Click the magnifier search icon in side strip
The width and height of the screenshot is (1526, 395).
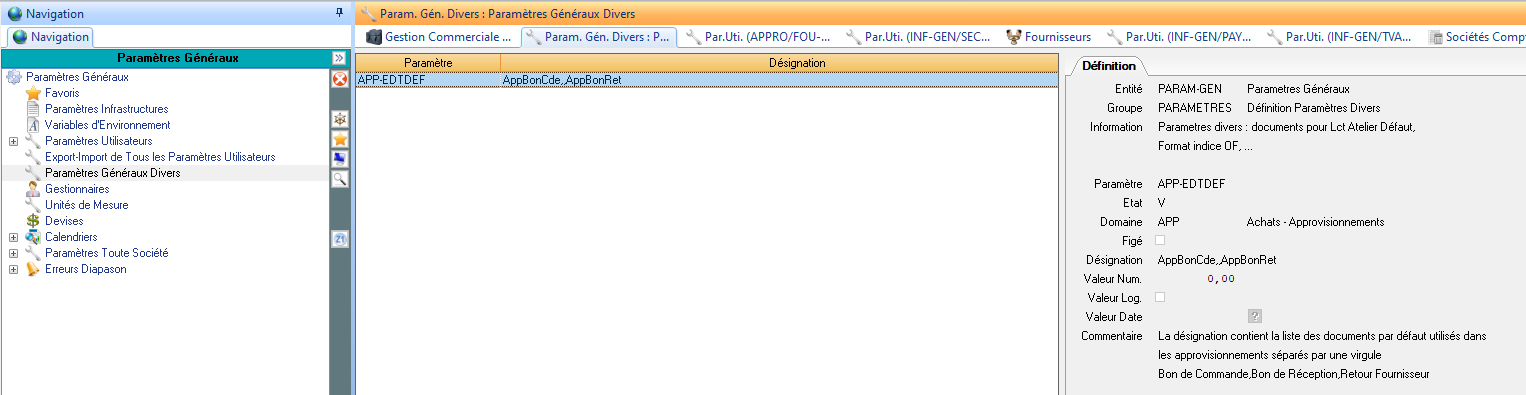click(x=340, y=179)
